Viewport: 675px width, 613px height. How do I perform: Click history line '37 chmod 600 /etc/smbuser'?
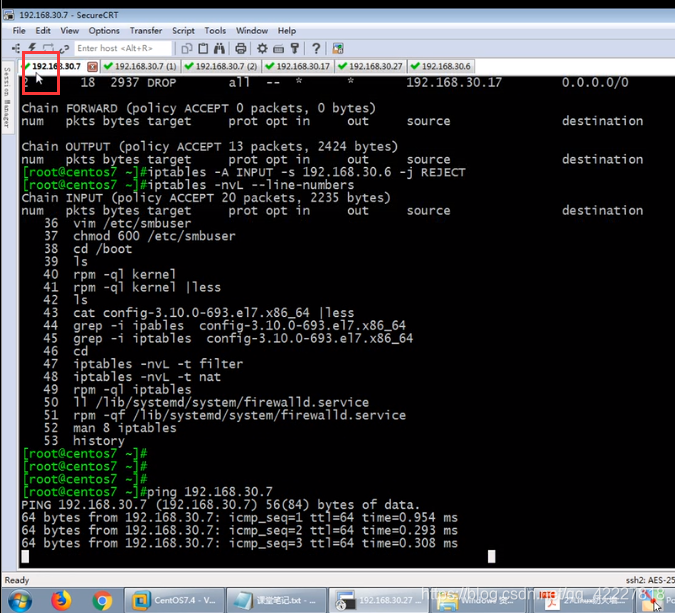pyautogui.click(x=139, y=236)
